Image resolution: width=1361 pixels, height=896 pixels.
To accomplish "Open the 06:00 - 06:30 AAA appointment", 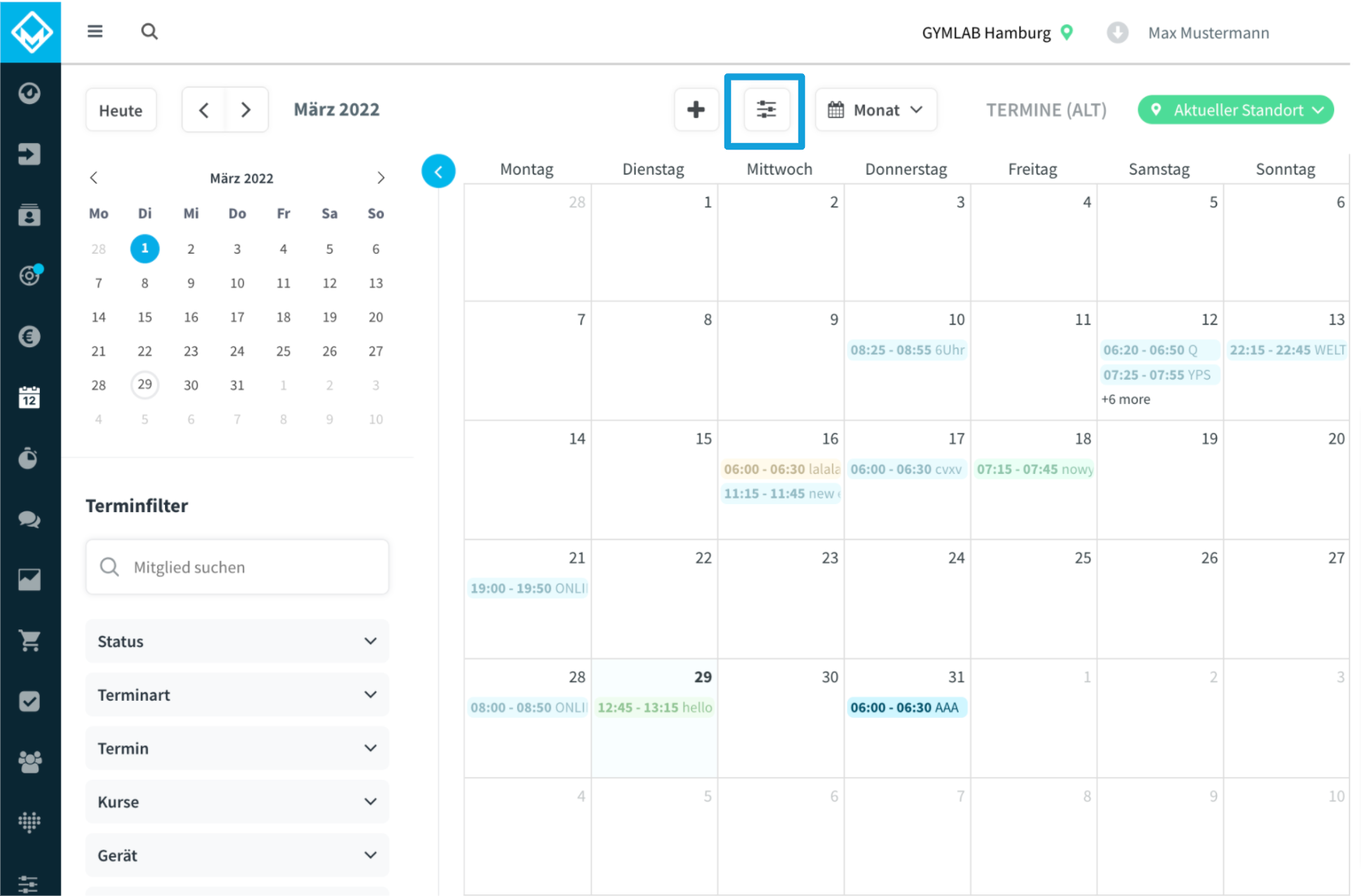I will click(x=907, y=708).
